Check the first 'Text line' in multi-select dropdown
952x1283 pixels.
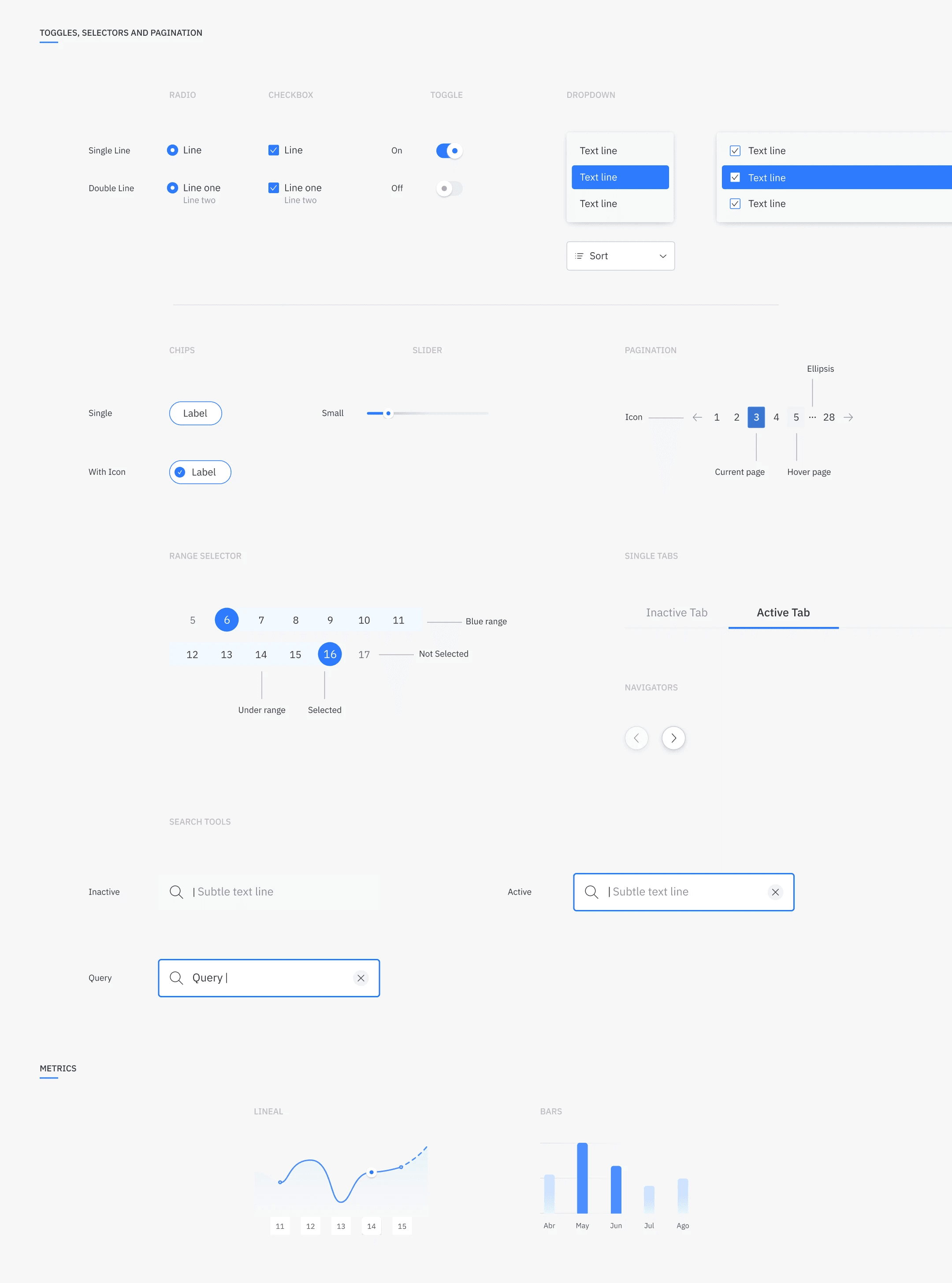(x=735, y=151)
